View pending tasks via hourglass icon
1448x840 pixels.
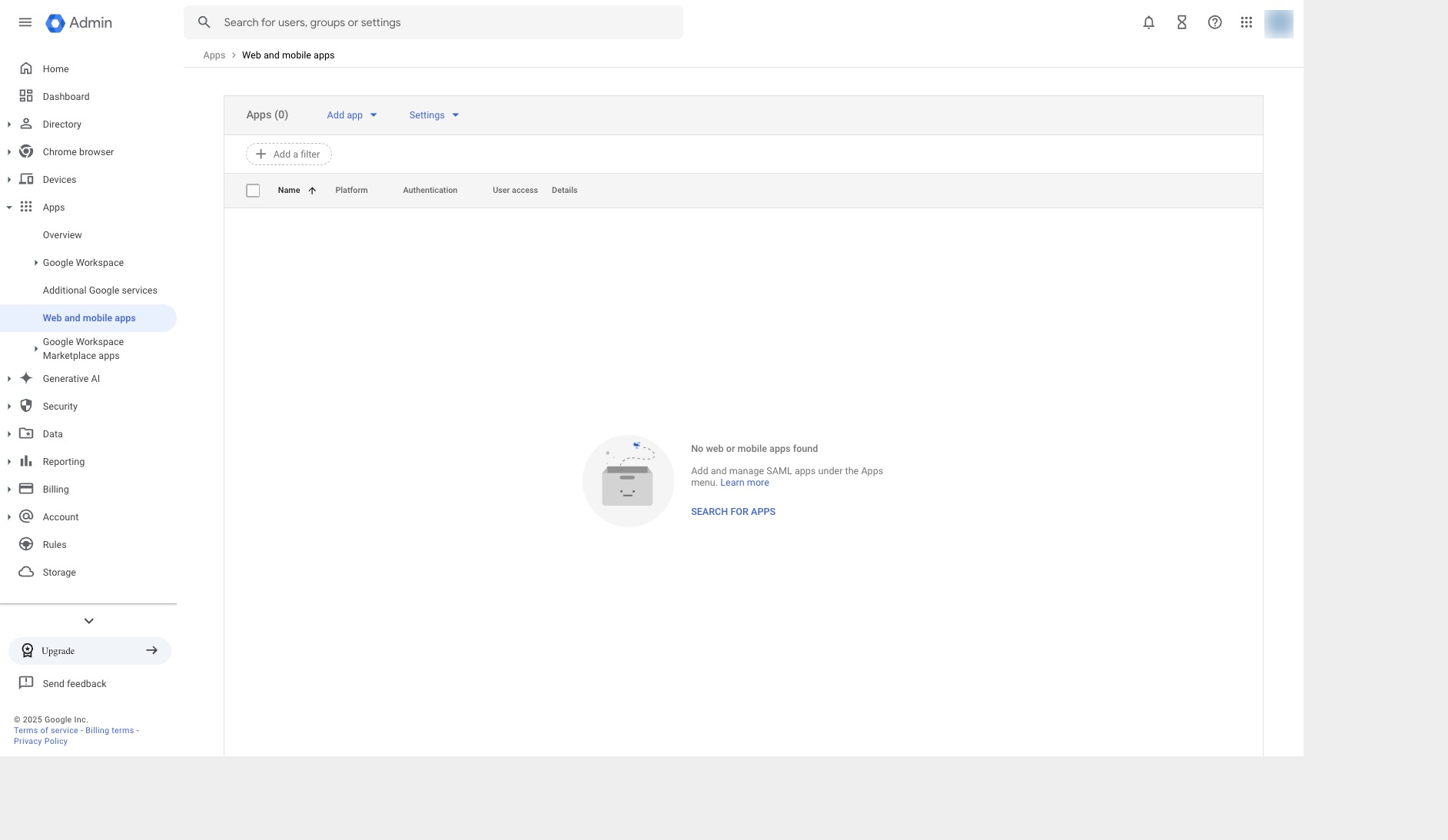tap(1181, 22)
